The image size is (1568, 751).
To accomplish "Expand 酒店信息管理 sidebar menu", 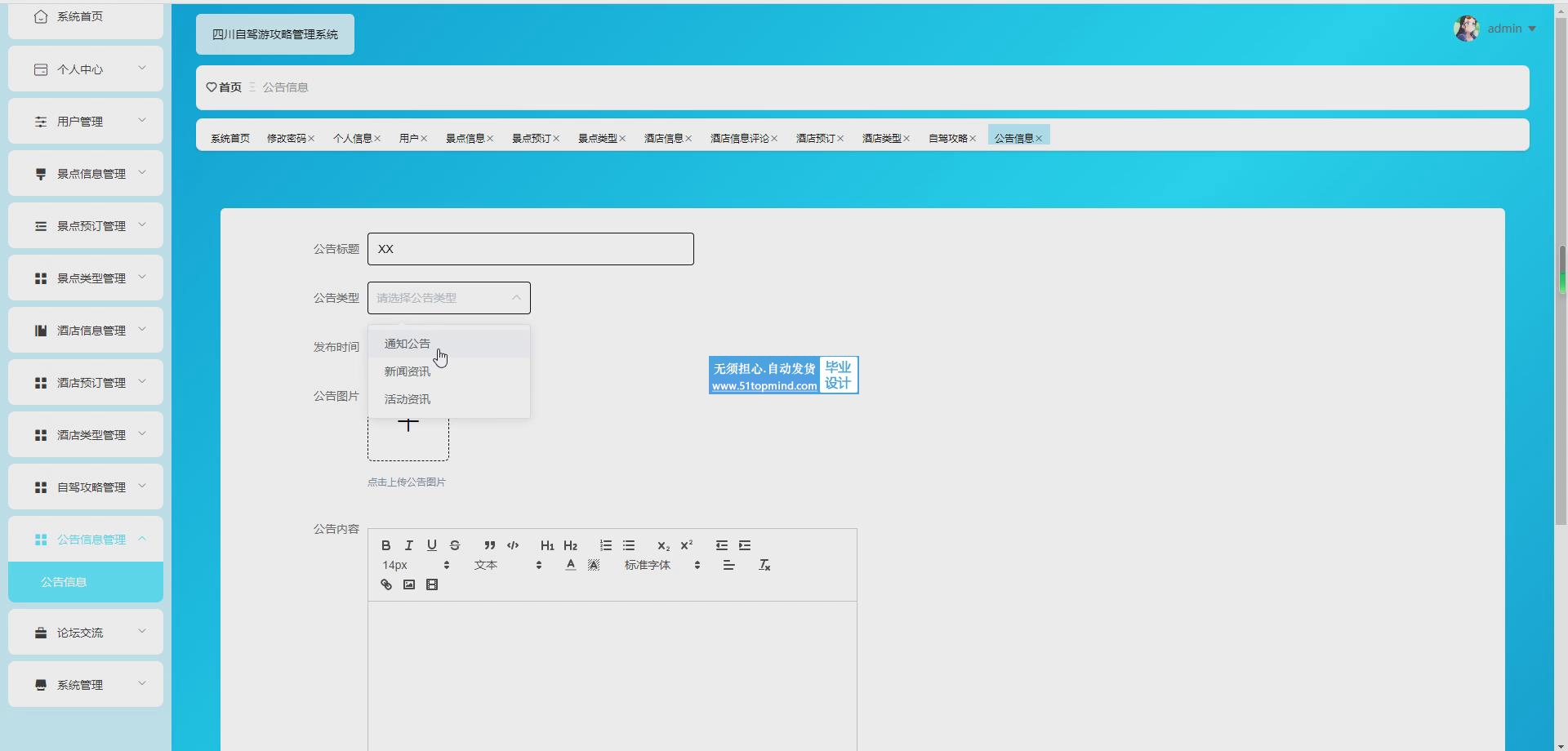I will point(86,330).
